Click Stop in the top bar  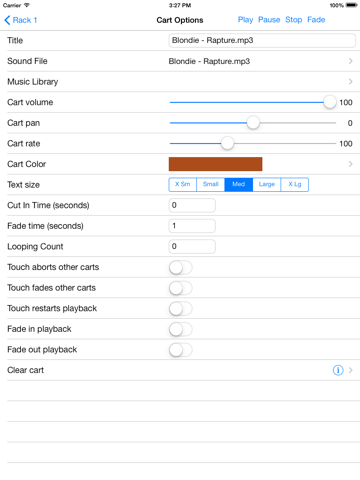[293, 20]
